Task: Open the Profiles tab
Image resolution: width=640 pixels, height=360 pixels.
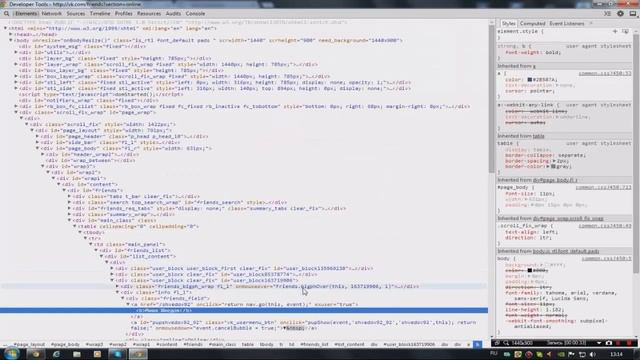Action: (x=123, y=13)
